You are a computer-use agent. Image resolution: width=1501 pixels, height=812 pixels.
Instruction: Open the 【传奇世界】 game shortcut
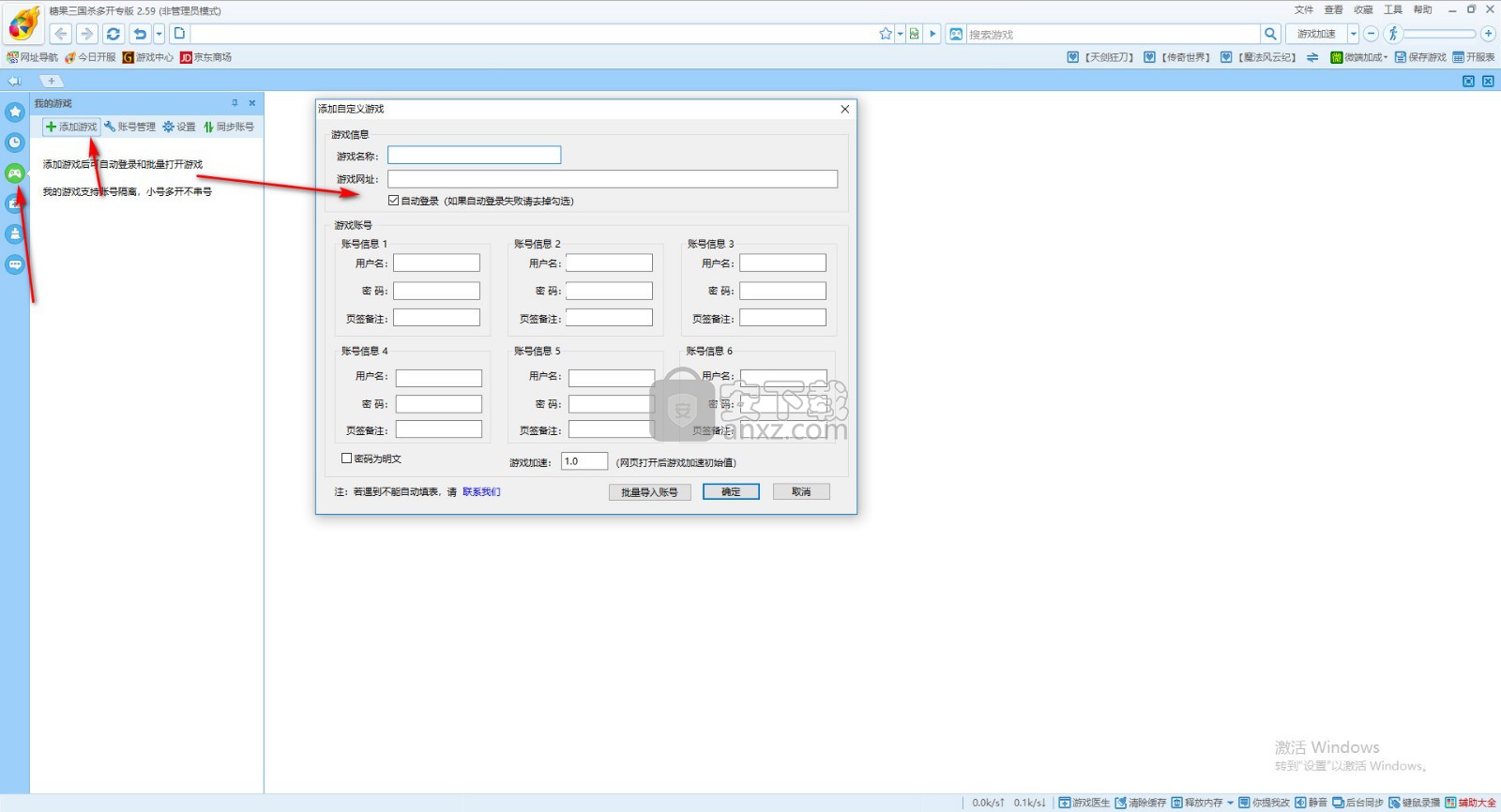click(1178, 57)
